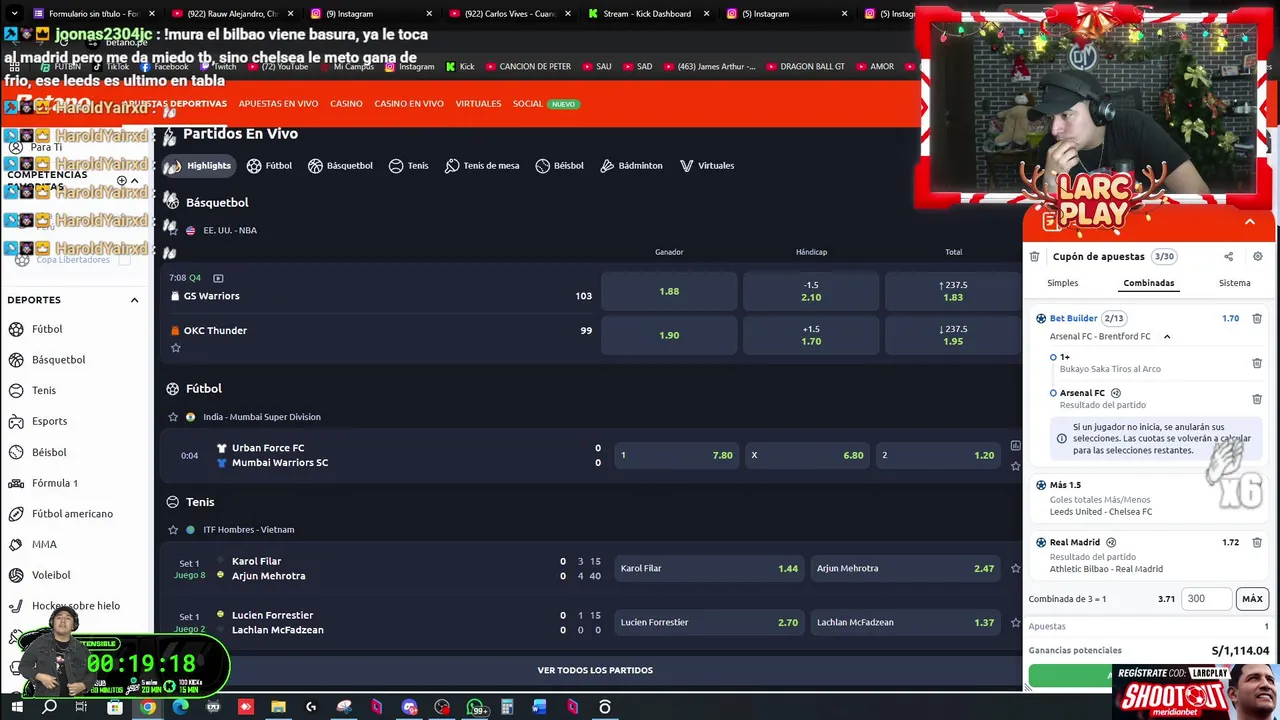This screenshot has width=1280, height=720.
Task: Favorite India Mumbai Super Division league star
Action: tap(173, 417)
